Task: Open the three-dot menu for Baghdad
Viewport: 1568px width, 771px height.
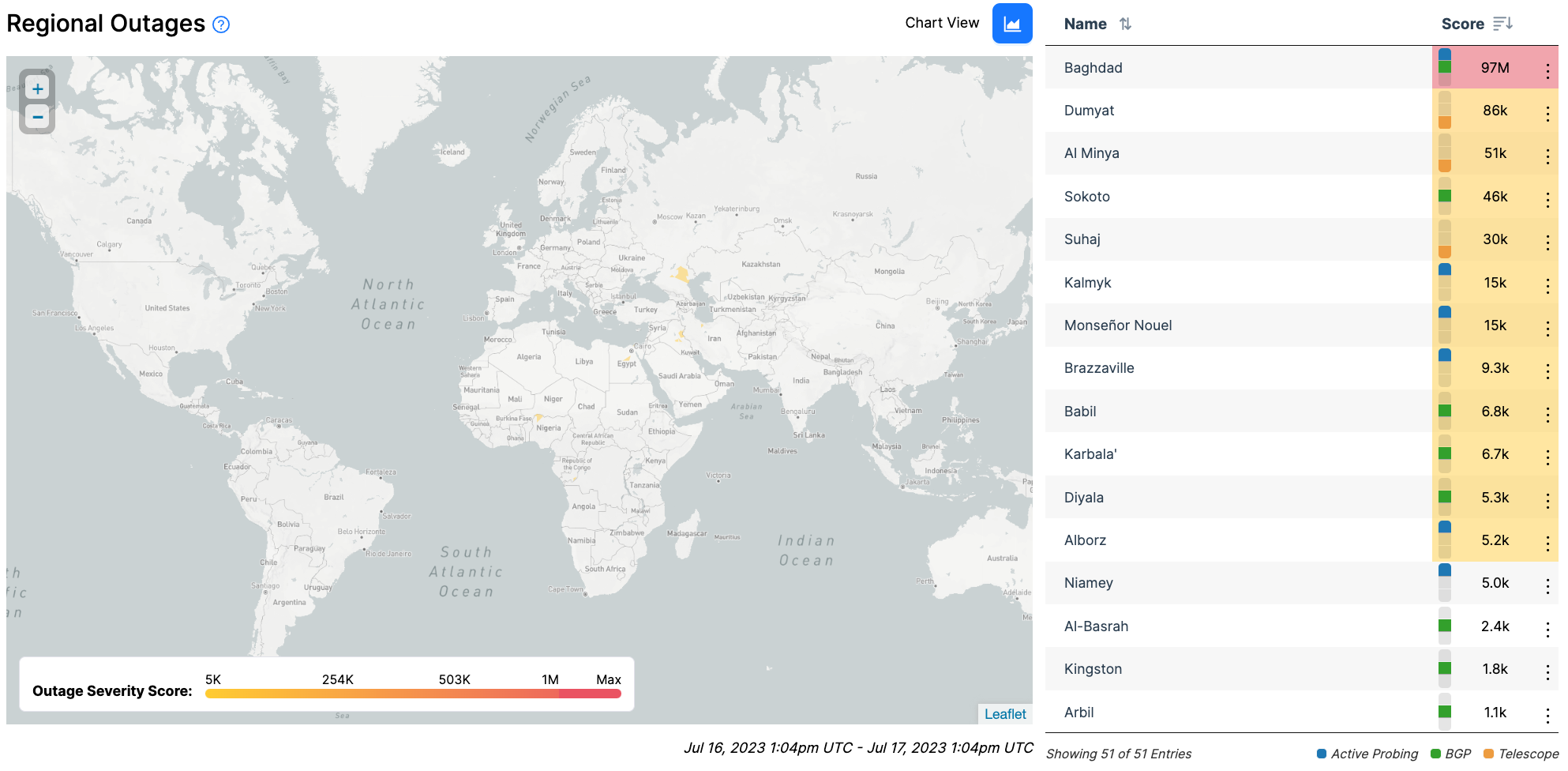Action: point(1547,71)
